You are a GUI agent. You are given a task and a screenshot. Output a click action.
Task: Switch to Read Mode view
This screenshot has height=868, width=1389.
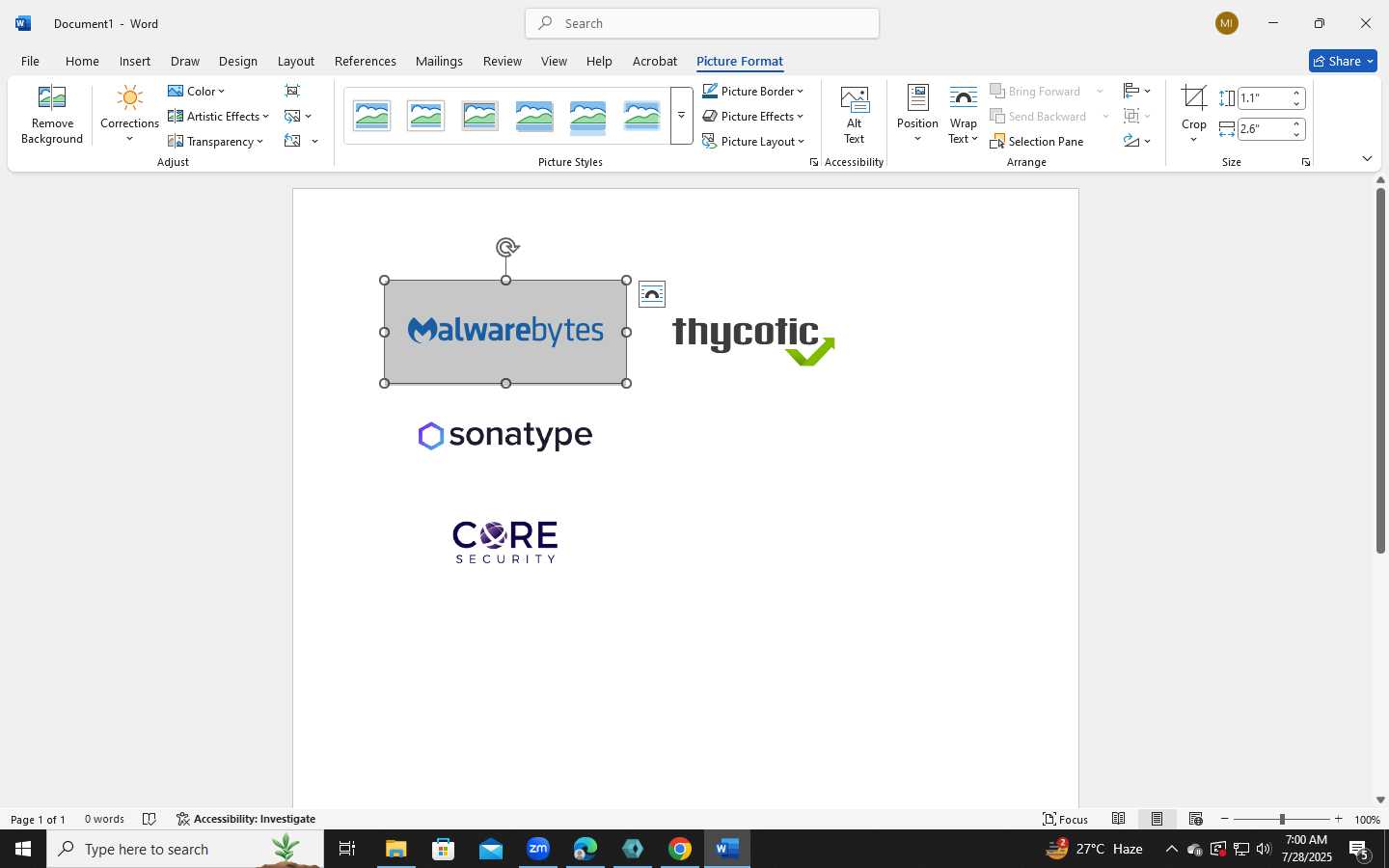coord(1118,819)
